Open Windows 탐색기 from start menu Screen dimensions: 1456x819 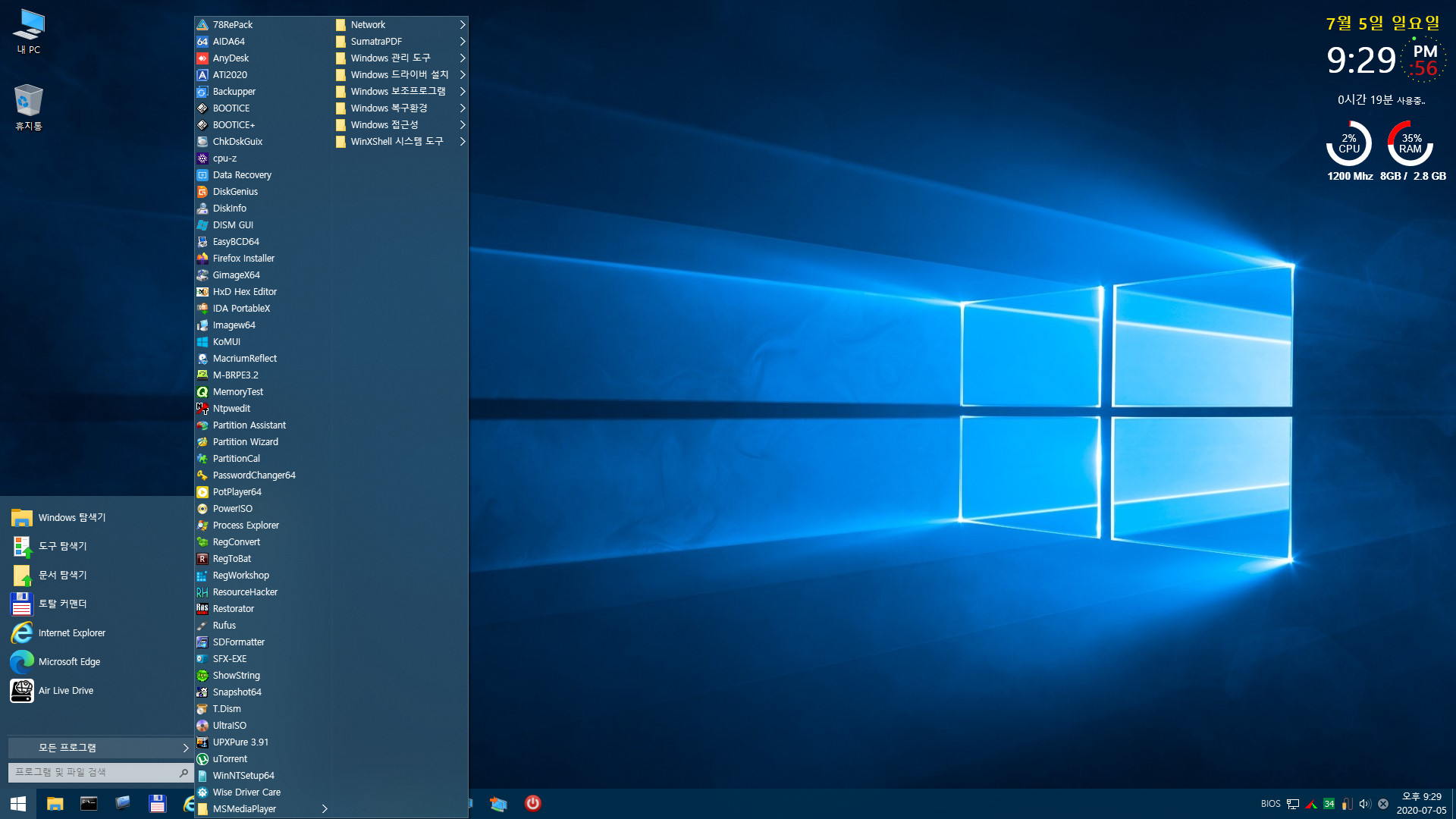[x=99, y=518]
